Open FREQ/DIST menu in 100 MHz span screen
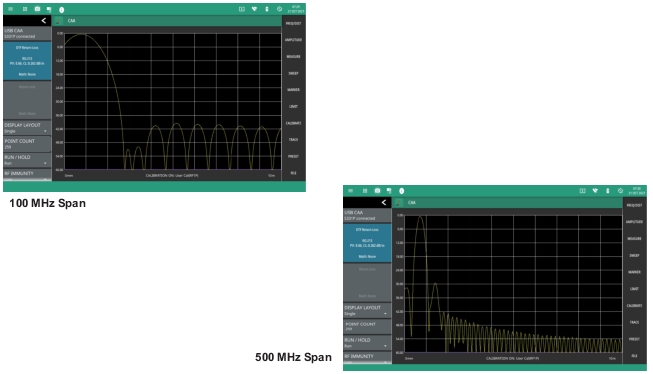The width and height of the screenshot is (653, 374). (293, 23)
